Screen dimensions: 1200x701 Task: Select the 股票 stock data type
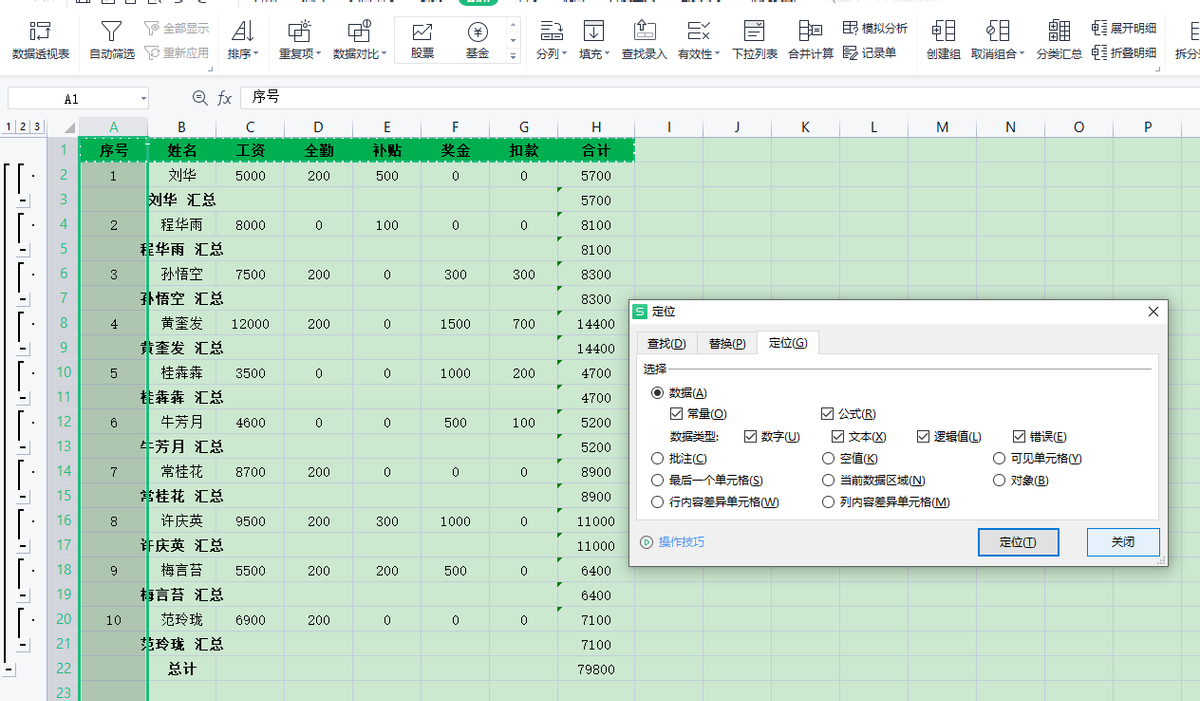coord(422,41)
